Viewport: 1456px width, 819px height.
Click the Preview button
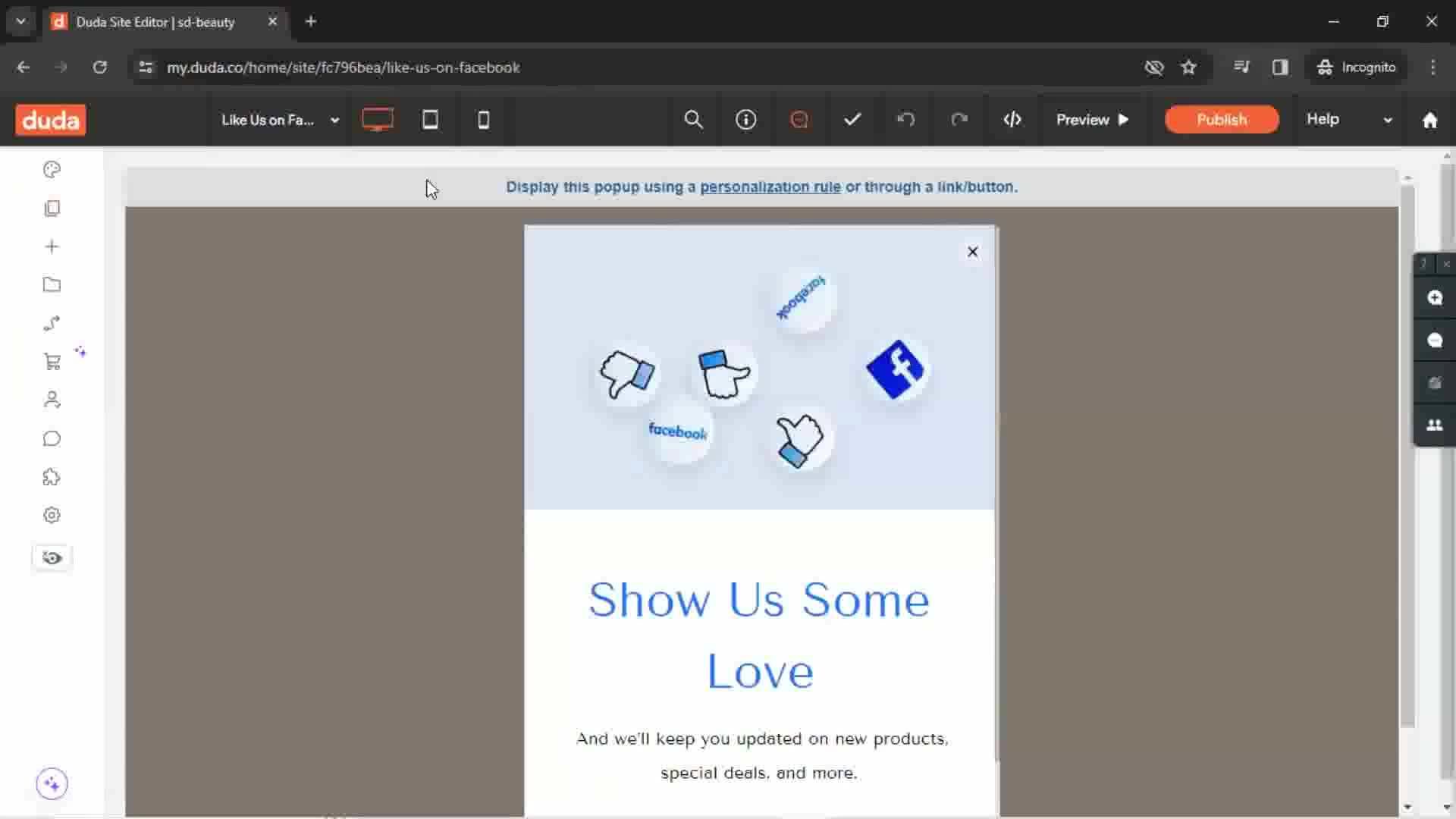1093,119
